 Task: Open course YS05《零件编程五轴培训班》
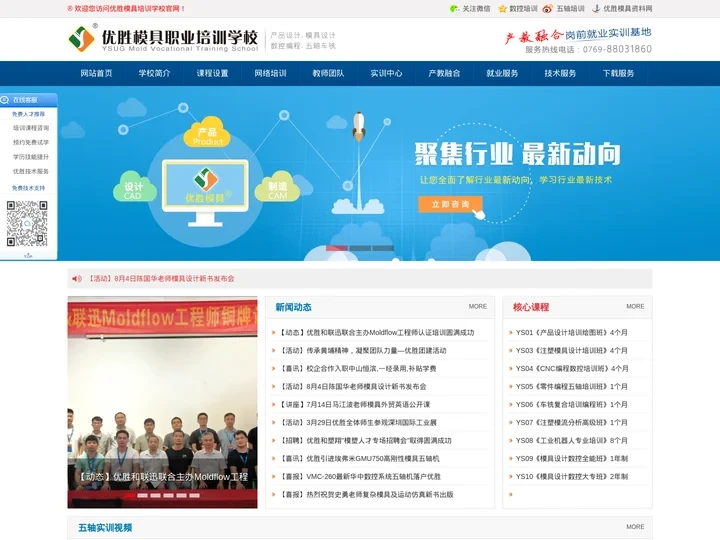[572, 386]
